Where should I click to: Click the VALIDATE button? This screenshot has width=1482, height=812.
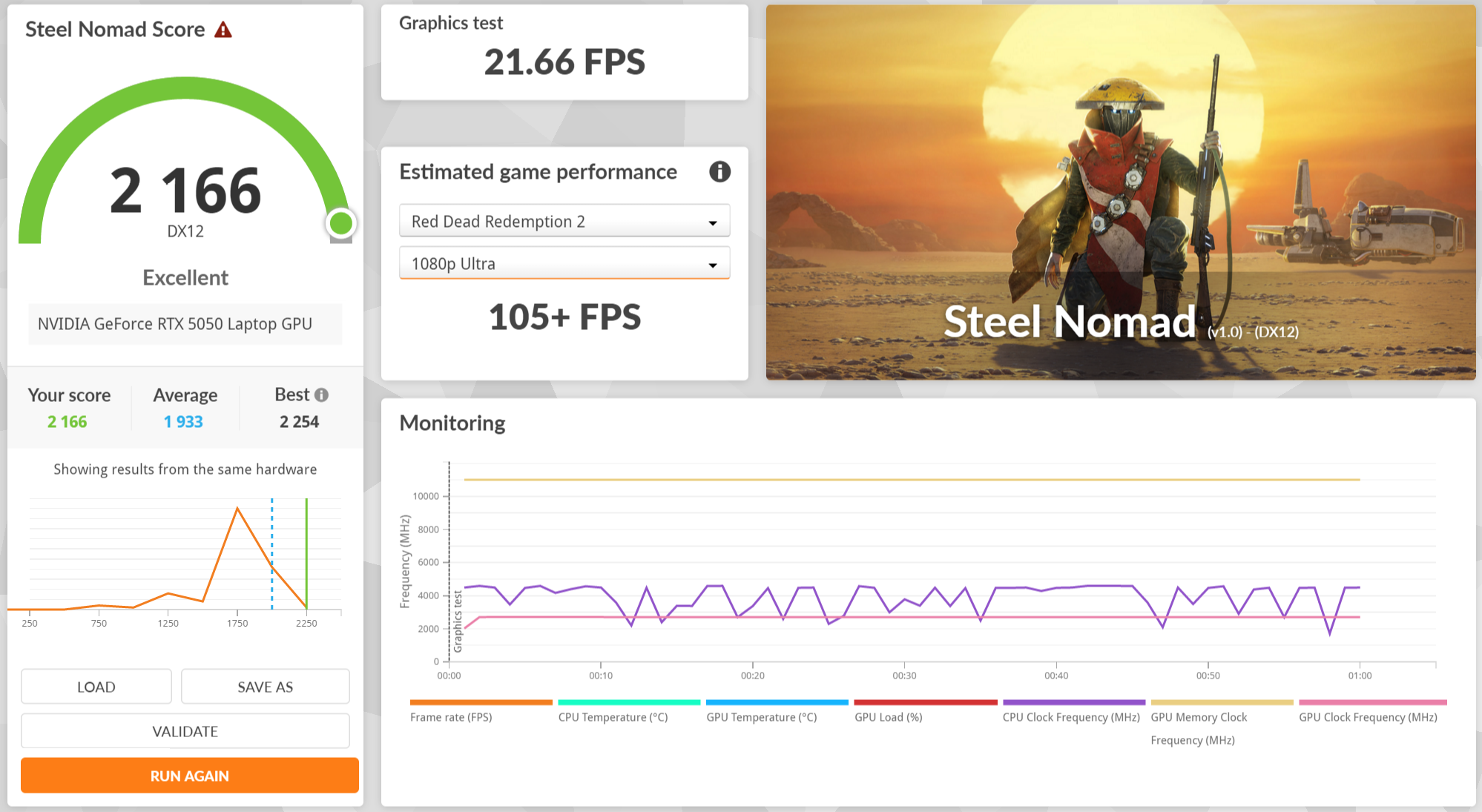tap(185, 731)
